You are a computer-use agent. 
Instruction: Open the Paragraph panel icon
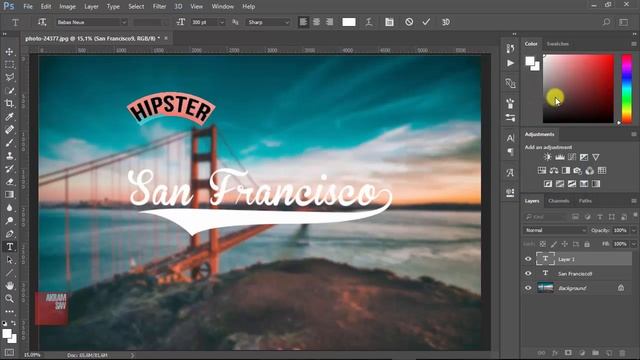pyautogui.click(x=510, y=152)
